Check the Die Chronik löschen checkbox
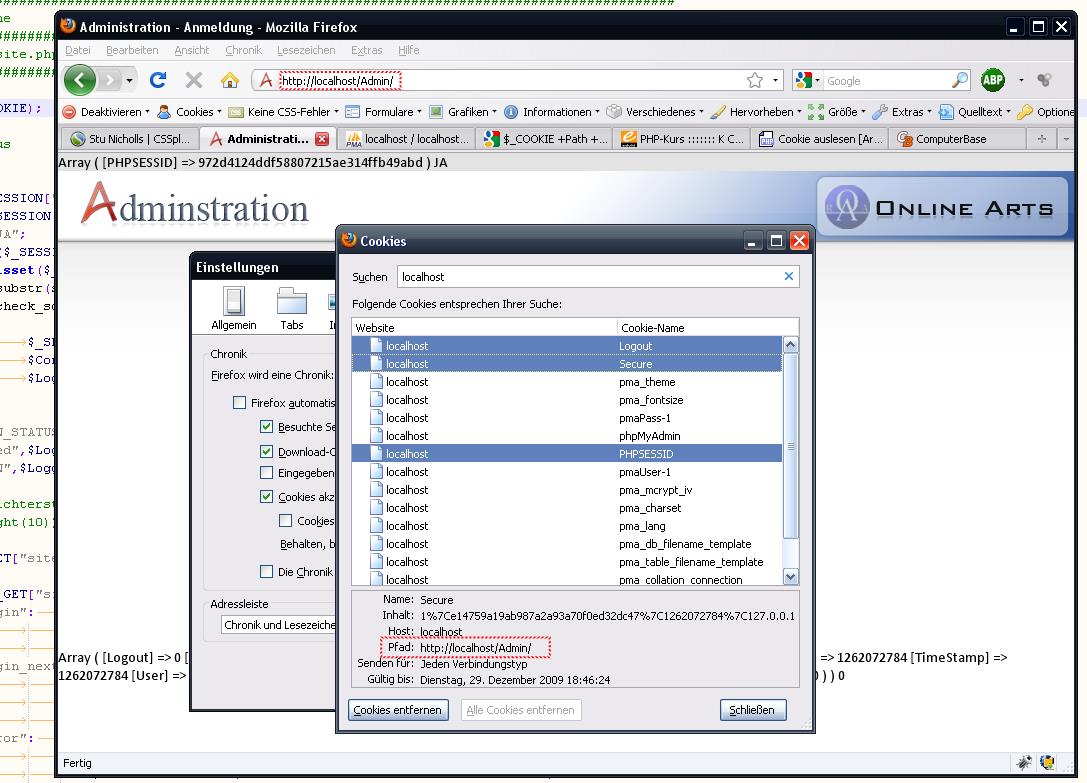Viewport: 1087px width, 783px height. coord(266,571)
